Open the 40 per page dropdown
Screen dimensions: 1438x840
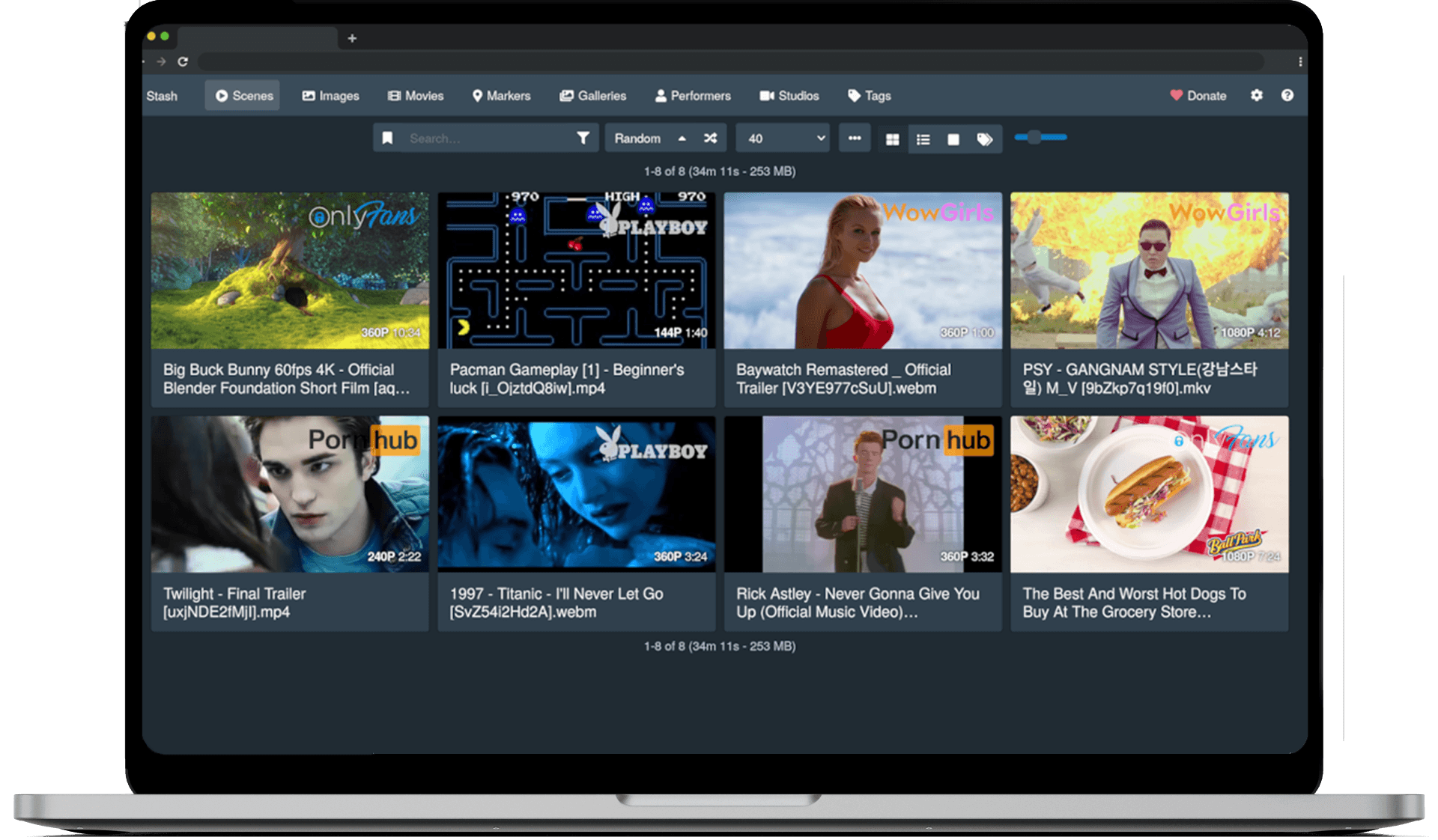[783, 139]
